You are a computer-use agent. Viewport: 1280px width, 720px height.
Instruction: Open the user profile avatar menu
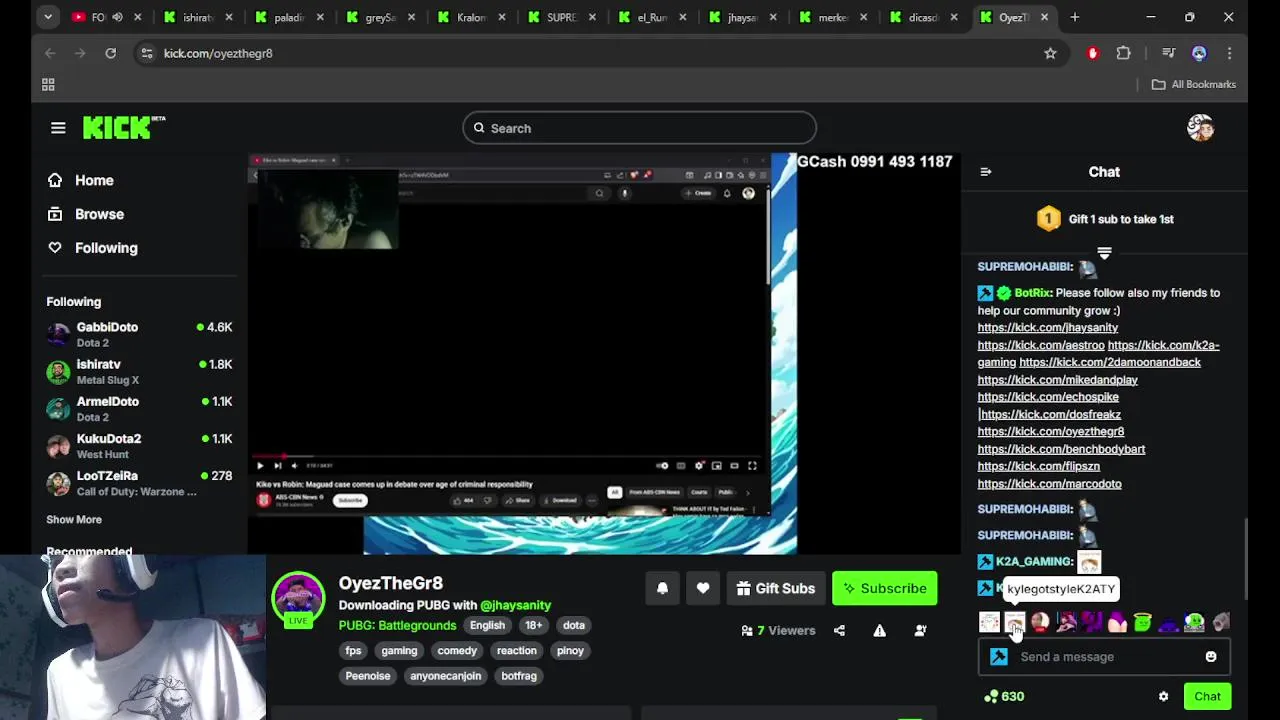[1200, 128]
